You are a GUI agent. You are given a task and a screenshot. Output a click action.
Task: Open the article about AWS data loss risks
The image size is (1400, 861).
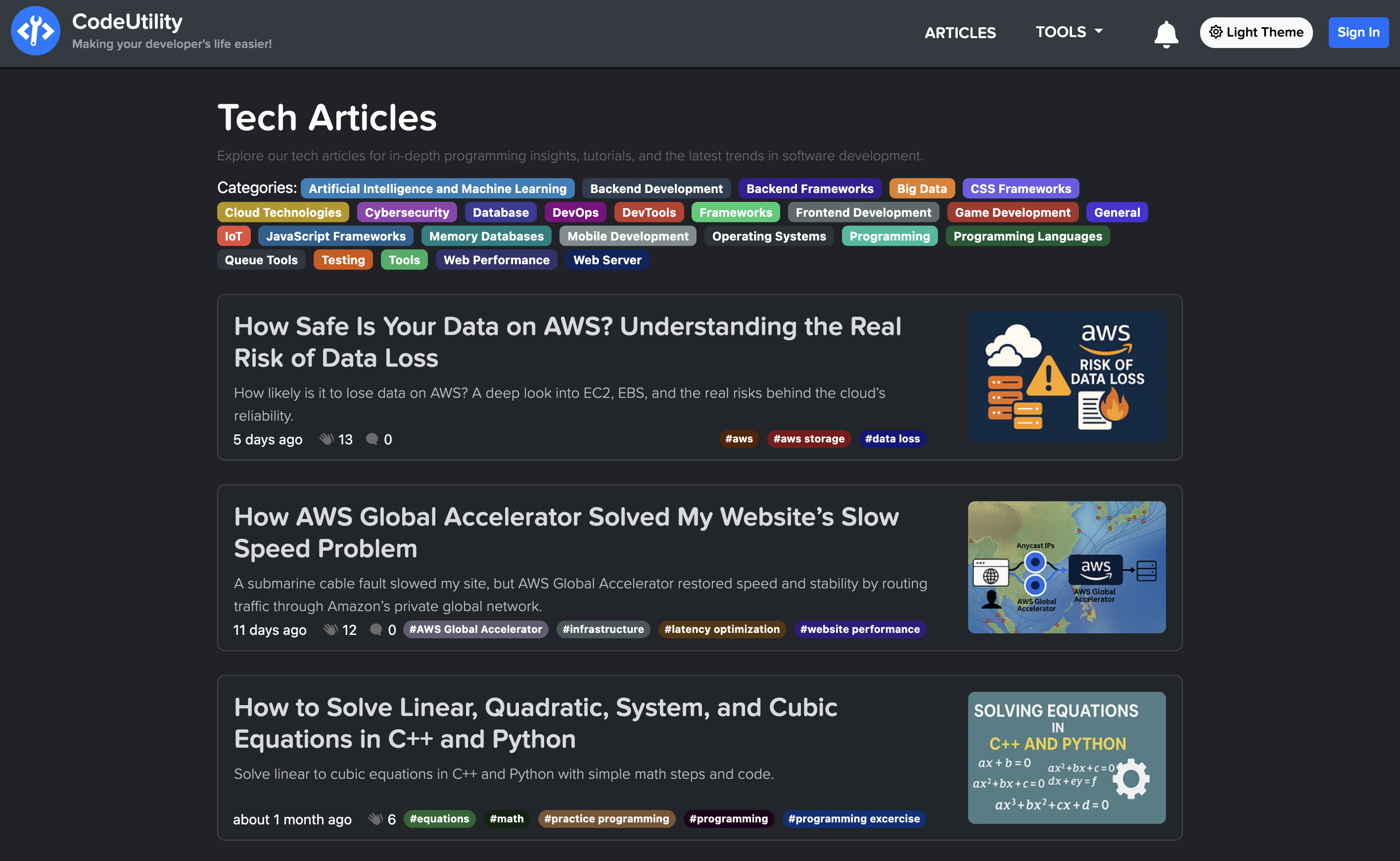567,341
